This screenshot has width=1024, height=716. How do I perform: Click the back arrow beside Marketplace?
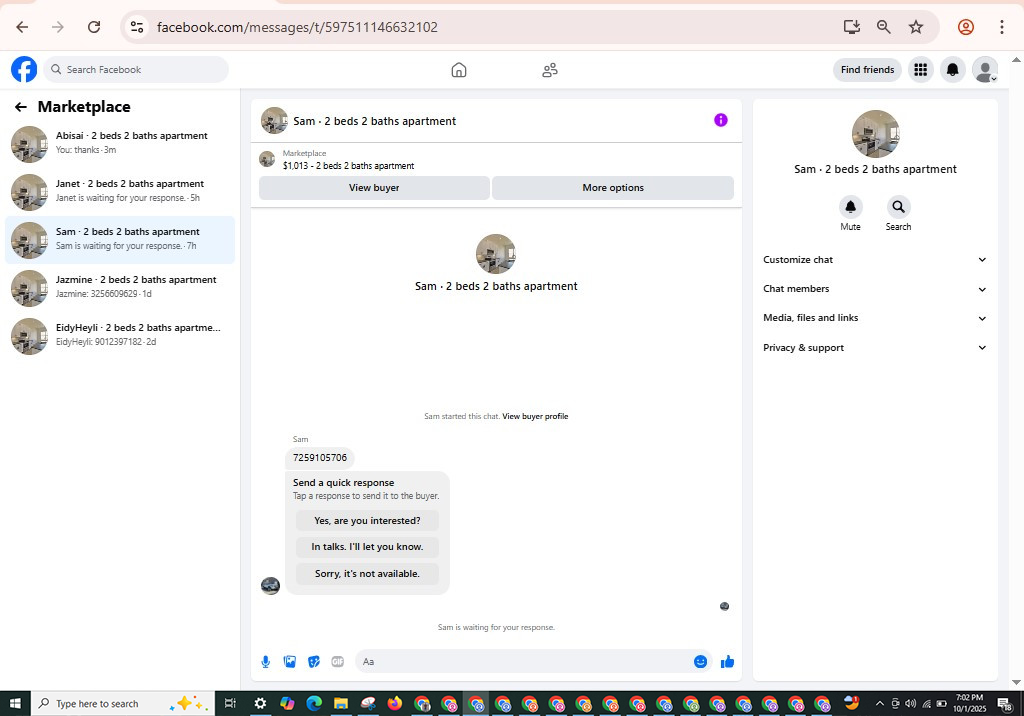pyautogui.click(x=21, y=107)
